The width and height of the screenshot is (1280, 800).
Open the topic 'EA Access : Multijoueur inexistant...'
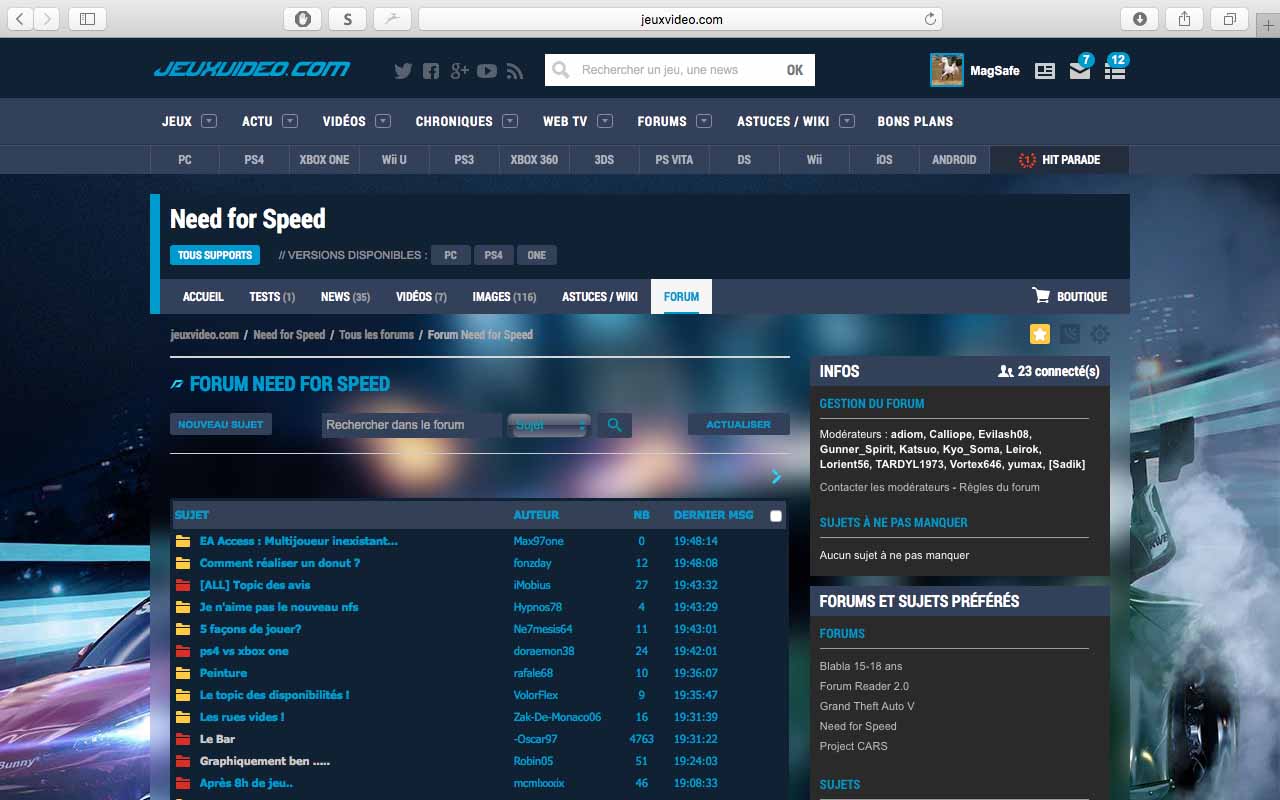pyautogui.click(x=299, y=541)
